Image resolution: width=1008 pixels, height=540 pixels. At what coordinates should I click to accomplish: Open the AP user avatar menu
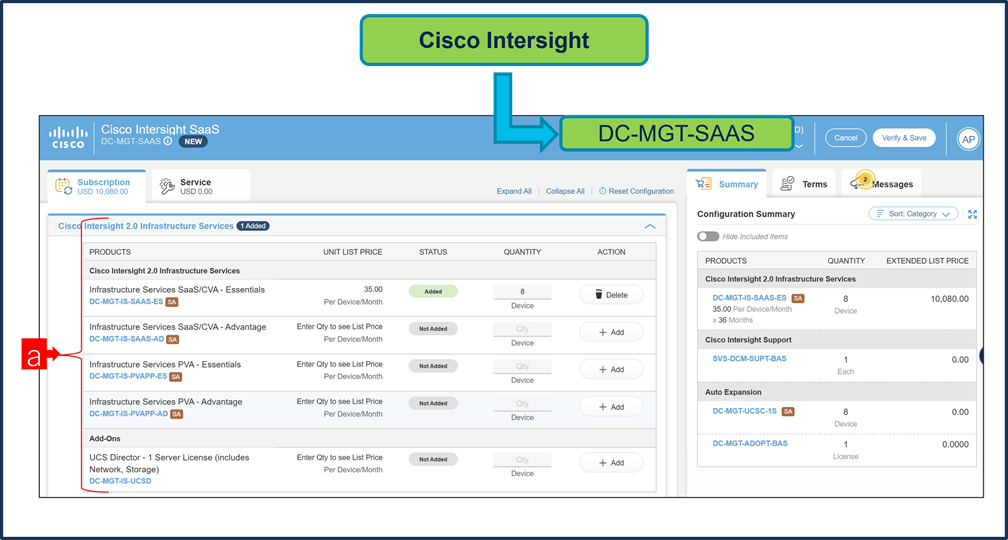click(x=968, y=139)
